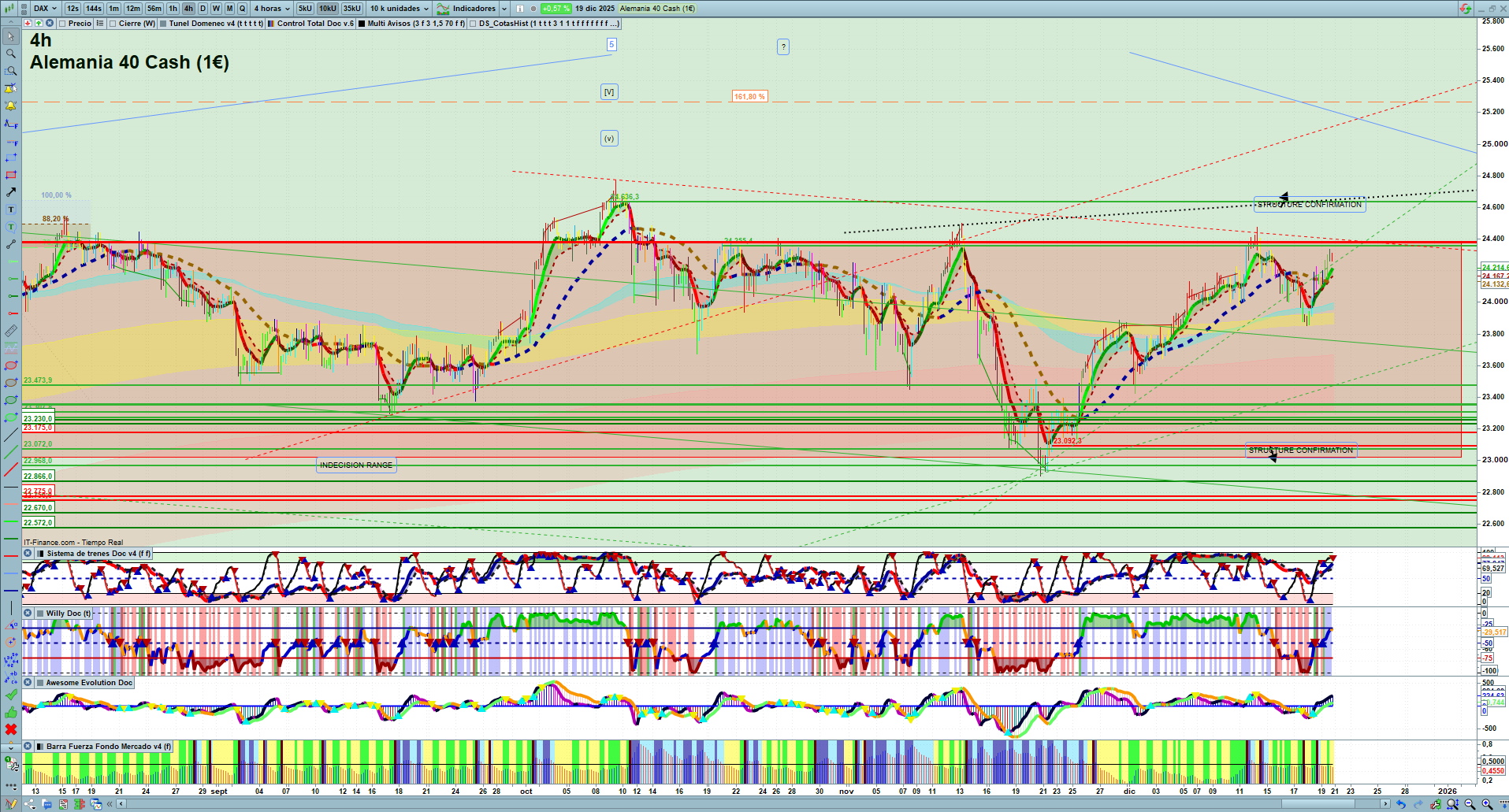Image resolution: width=1509 pixels, height=812 pixels.
Task: Click the Tunel Domenec v4 color swatch
Action: coord(163,24)
